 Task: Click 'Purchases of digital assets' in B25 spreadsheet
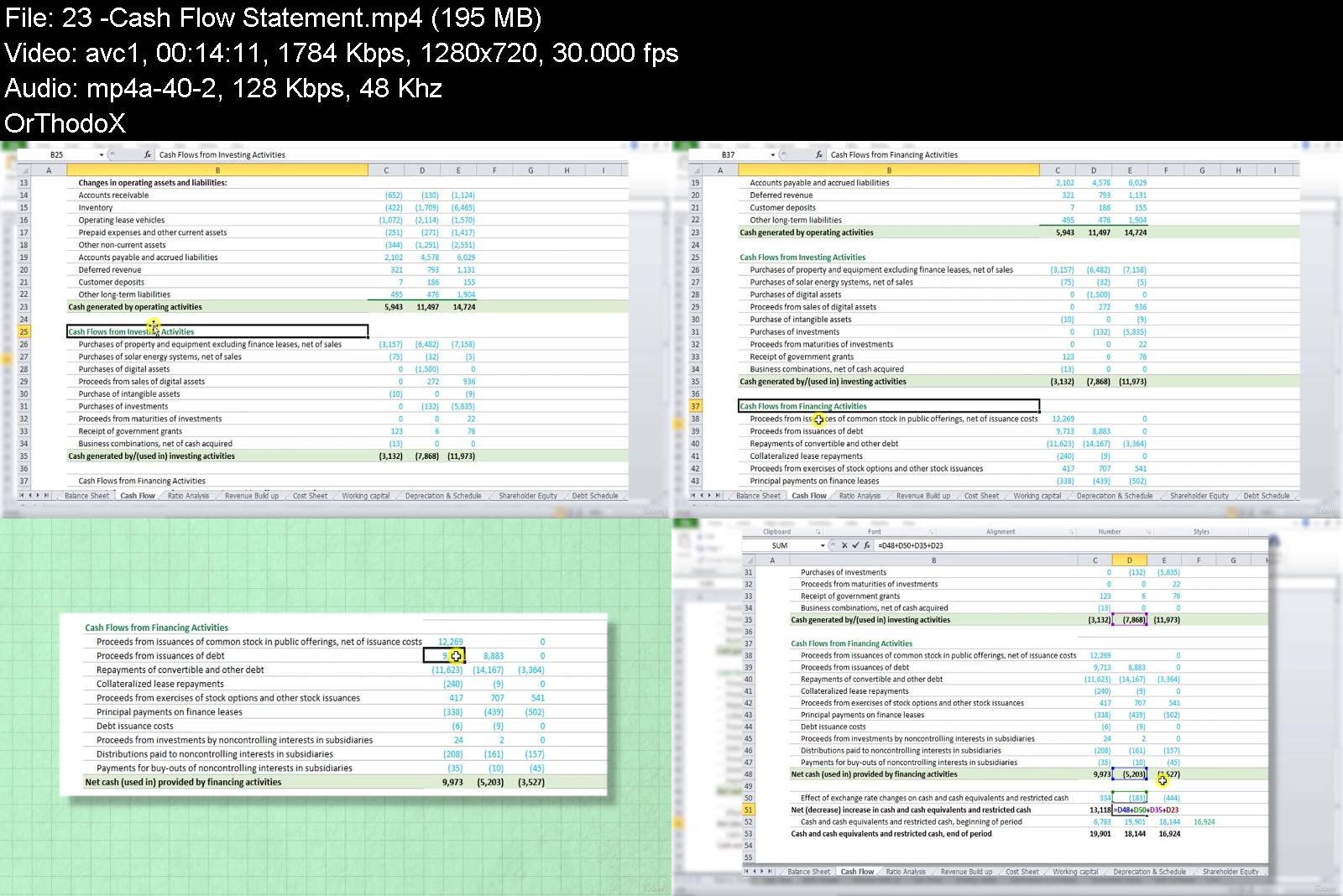[x=124, y=369]
